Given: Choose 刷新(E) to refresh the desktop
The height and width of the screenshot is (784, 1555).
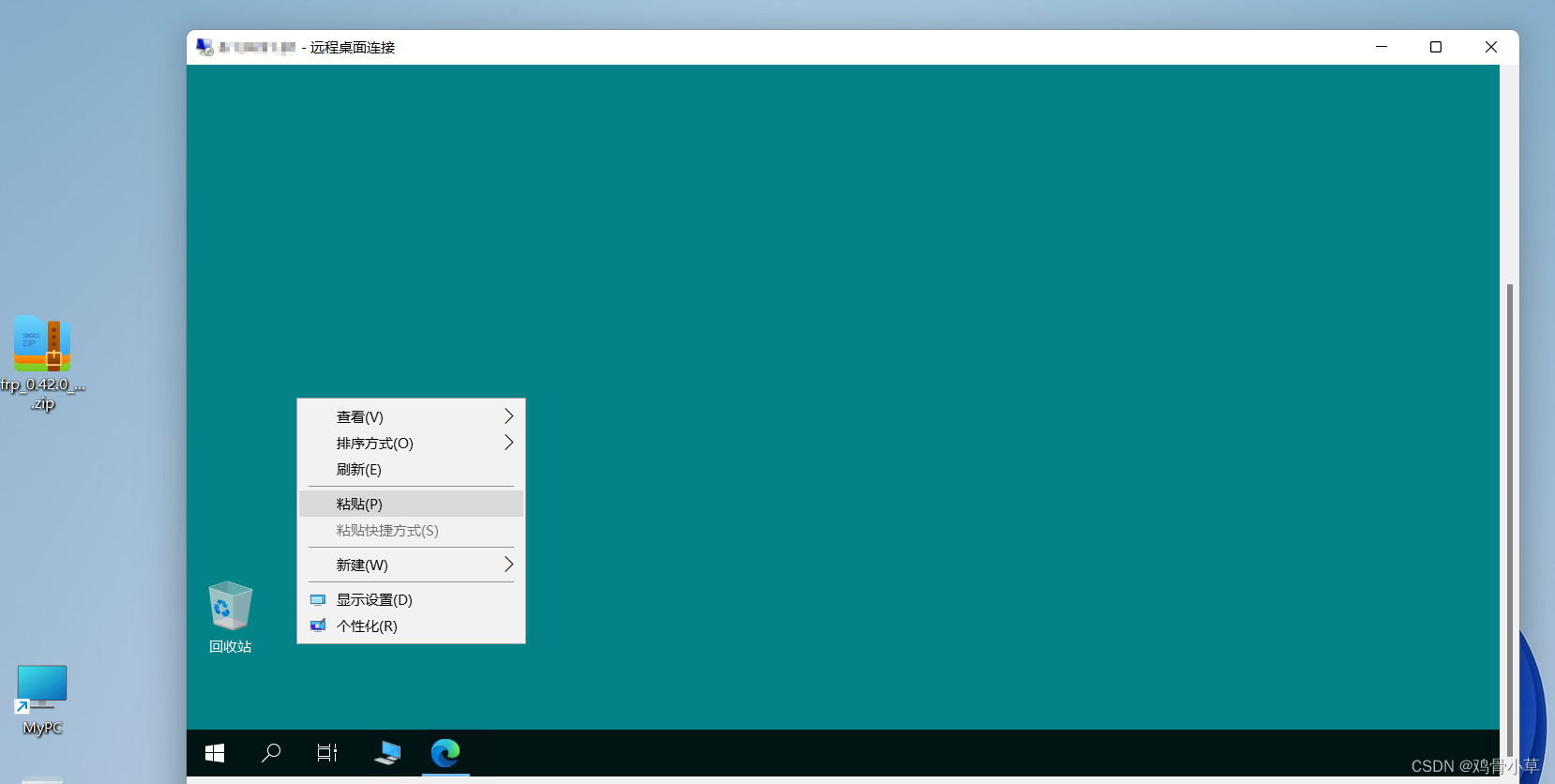Looking at the screenshot, I should pyautogui.click(x=411, y=469).
